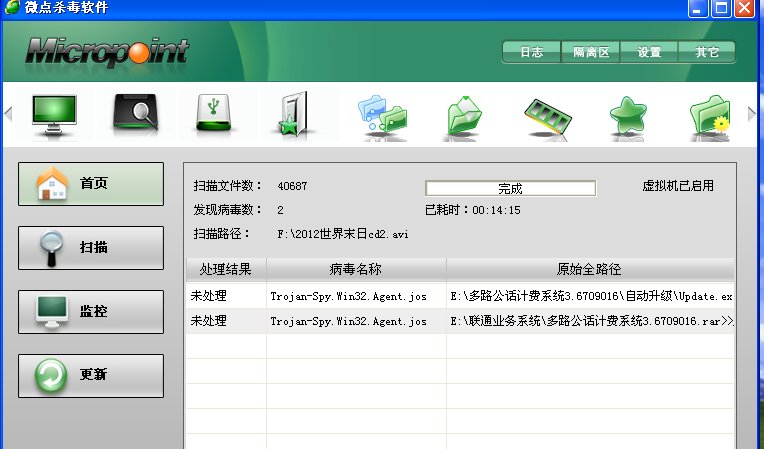The height and width of the screenshot is (449, 764).
Task: Open the 监控 monitoring section
Action: (91, 312)
